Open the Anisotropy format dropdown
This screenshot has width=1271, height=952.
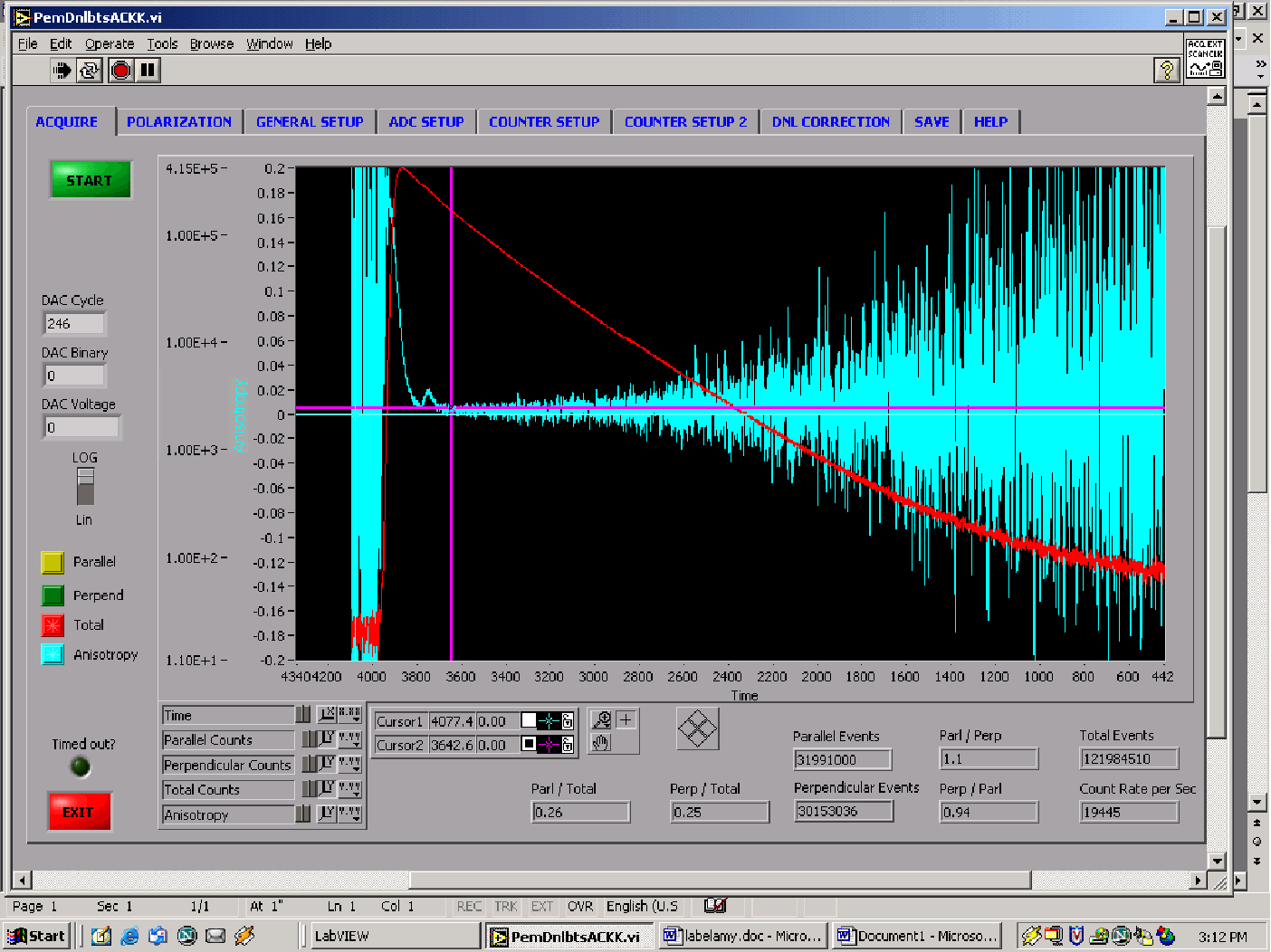[x=349, y=814]
